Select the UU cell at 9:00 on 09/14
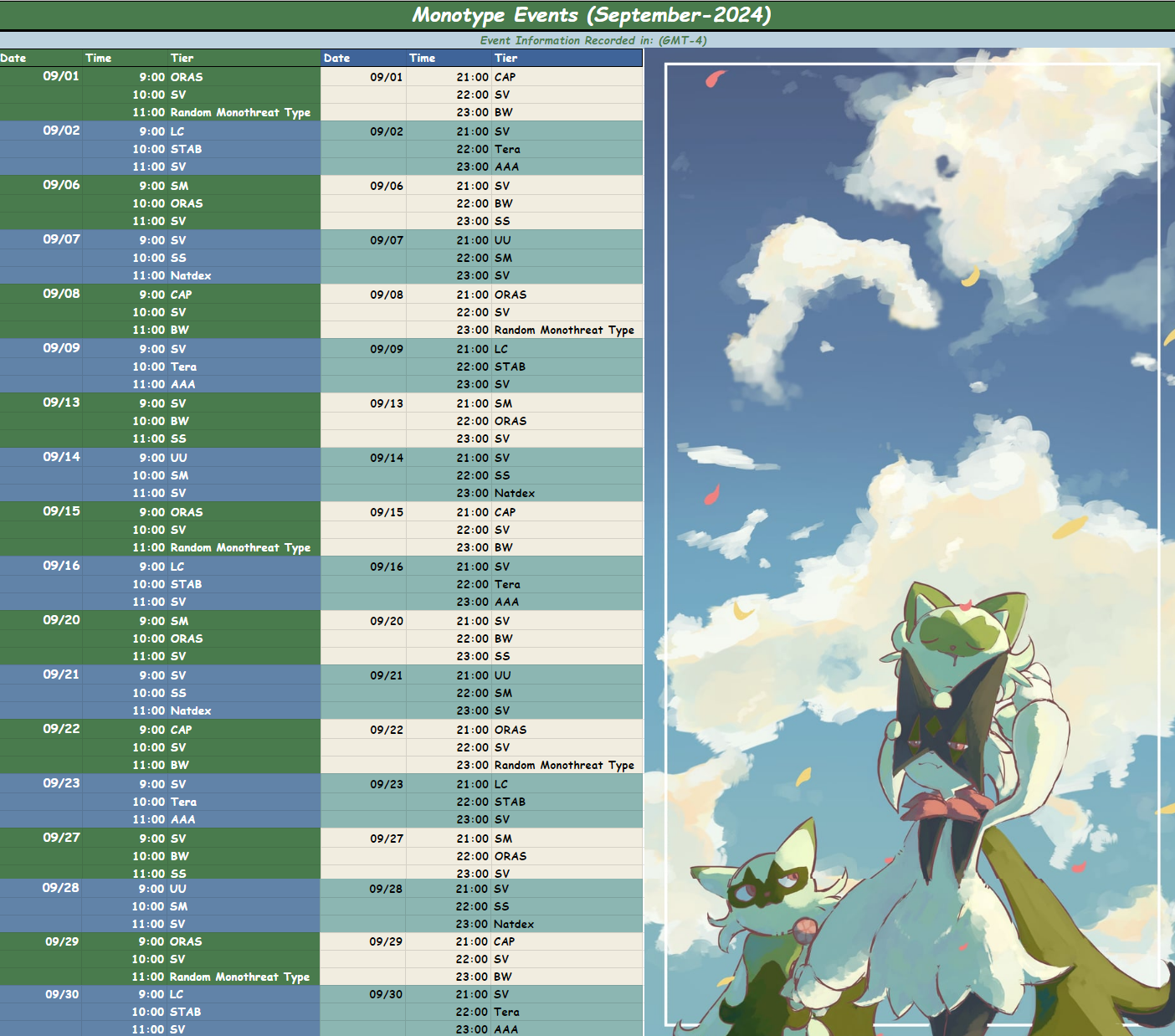This screenshot has width=1175, height=1036. [x=178, y=458]
